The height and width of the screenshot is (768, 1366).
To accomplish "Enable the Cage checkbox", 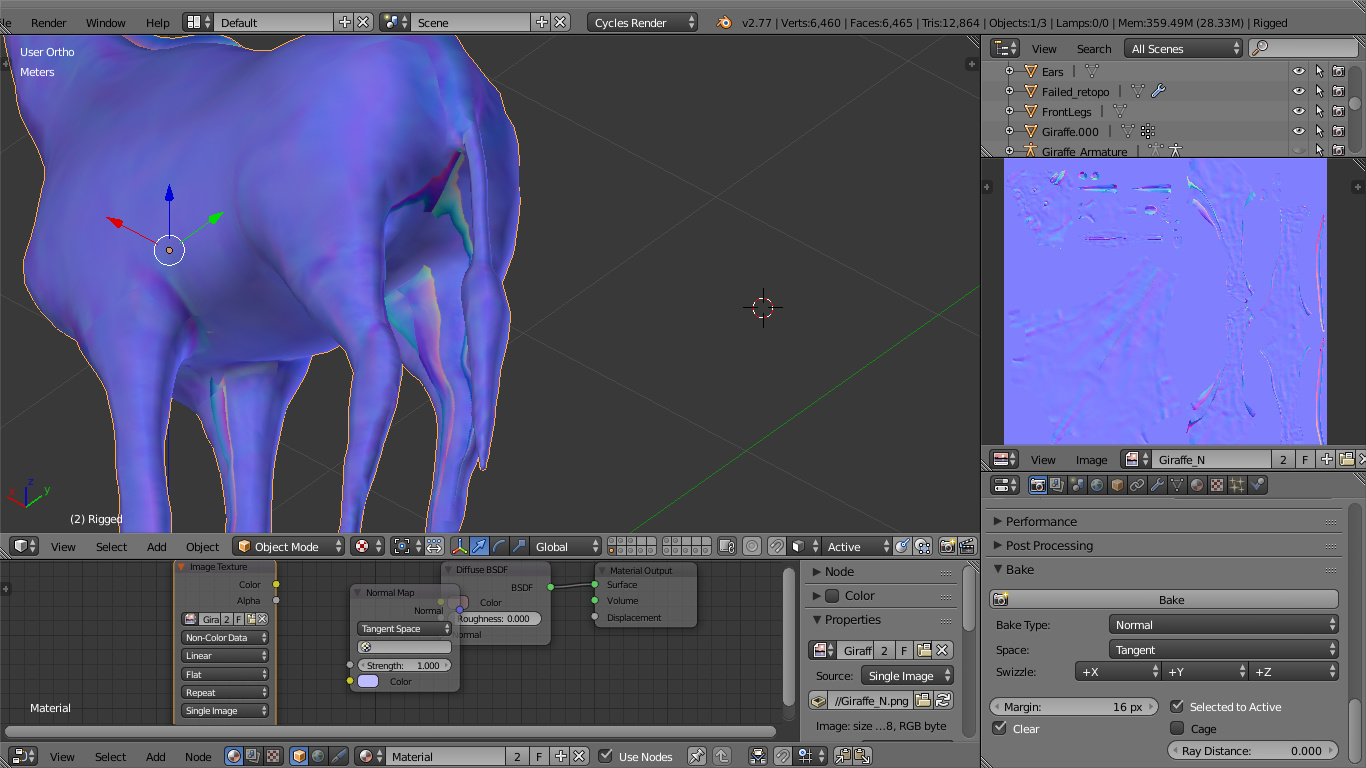I will (1177, 728).
